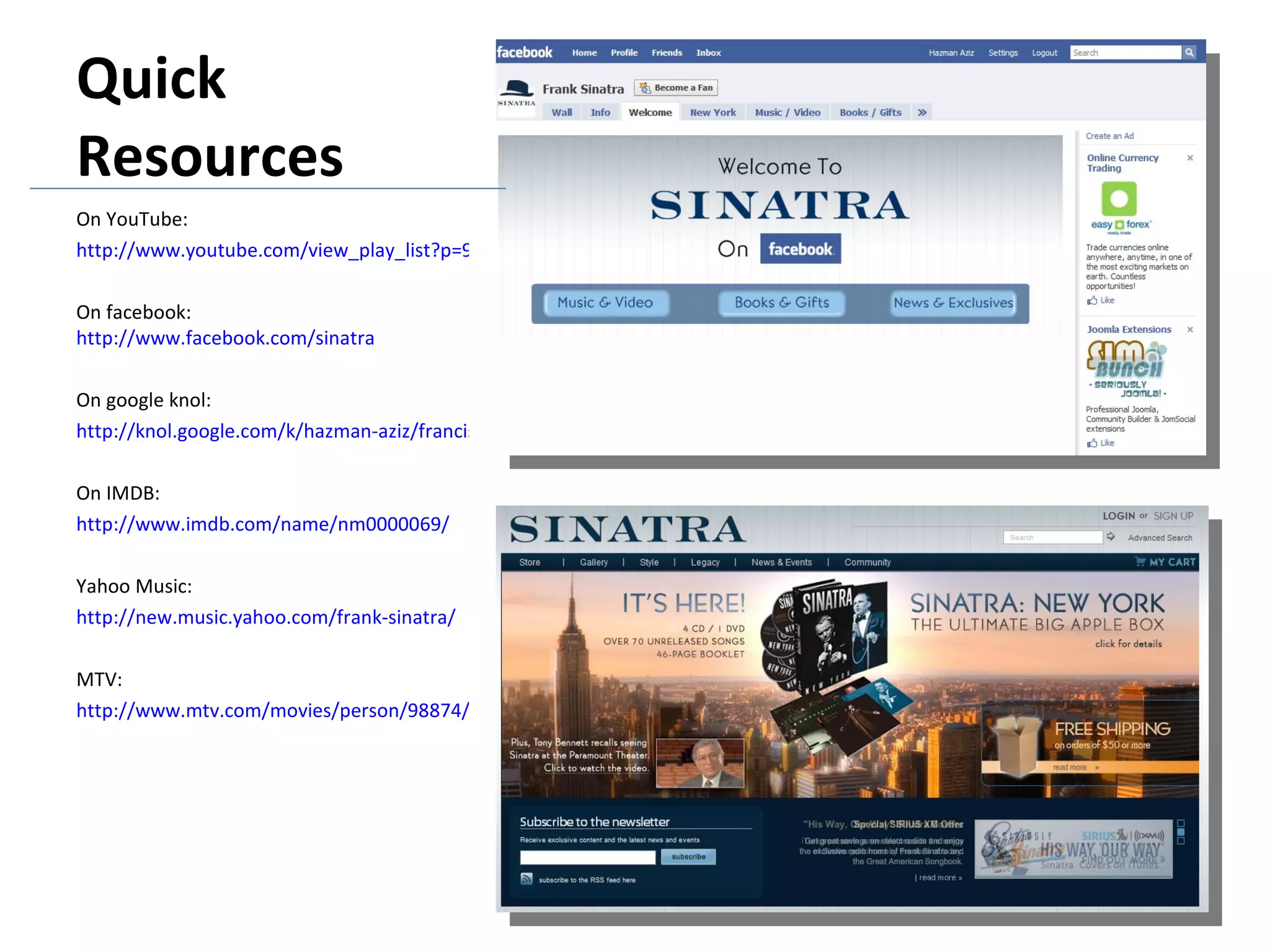Close the Joomla Extensions ad
This screenshot has width=1270, height=952.
1190,330
